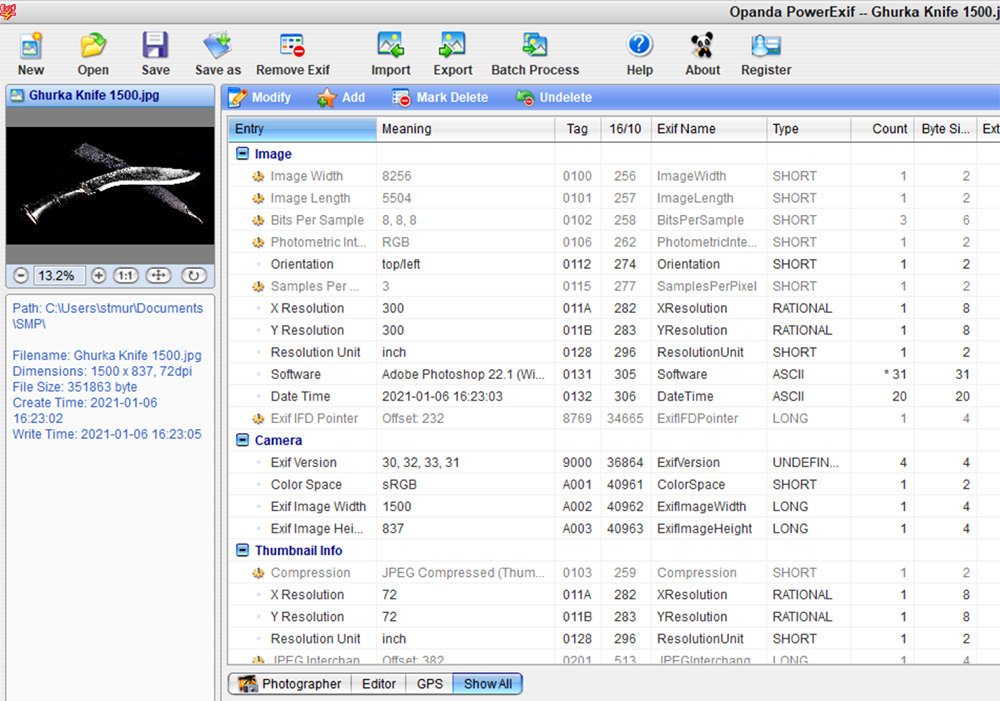This screenshot has height=701, width=1000.
Task: Switch to the Photographer tab
Action: 289,684
